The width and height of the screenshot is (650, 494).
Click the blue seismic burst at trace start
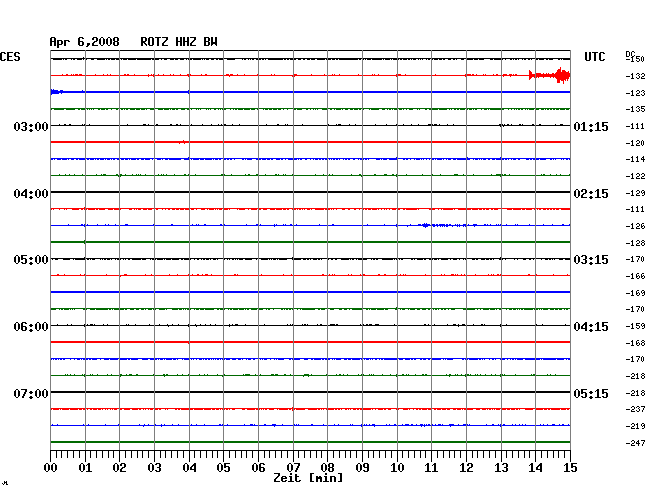(57, 92)
